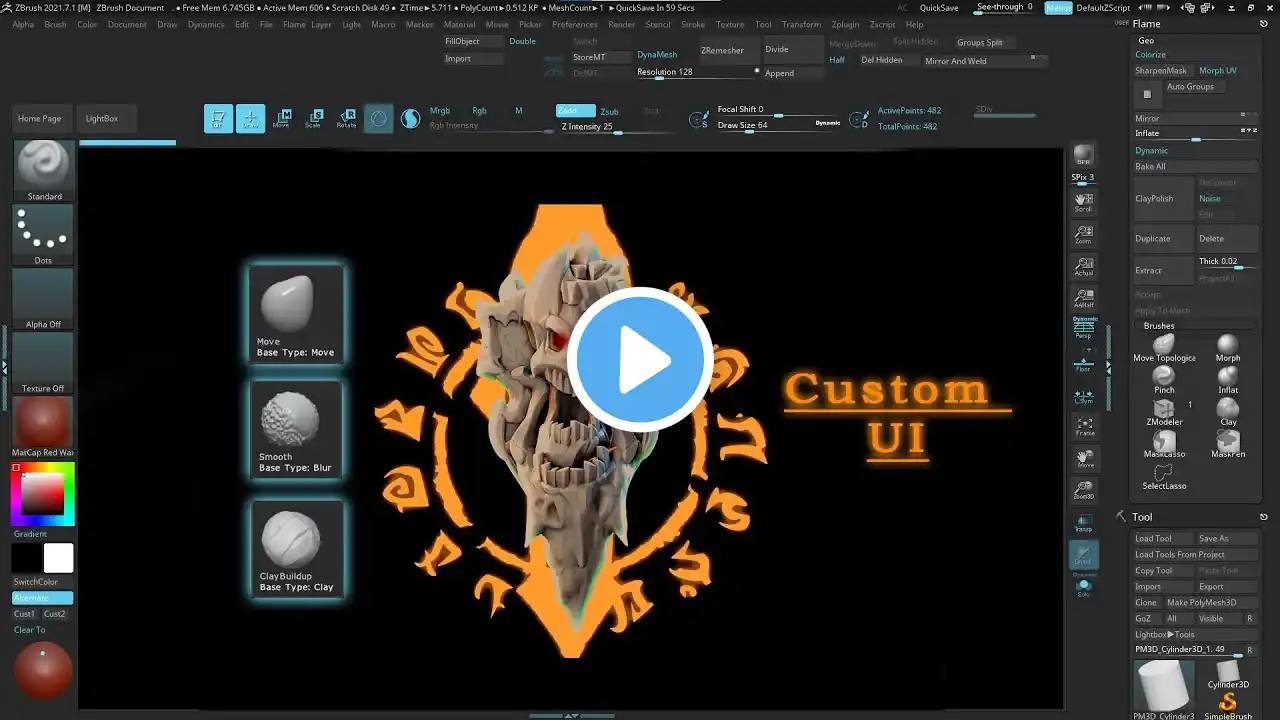Select the PM3D_Cylinder3 tool thumbnail

pos(1164,690)
